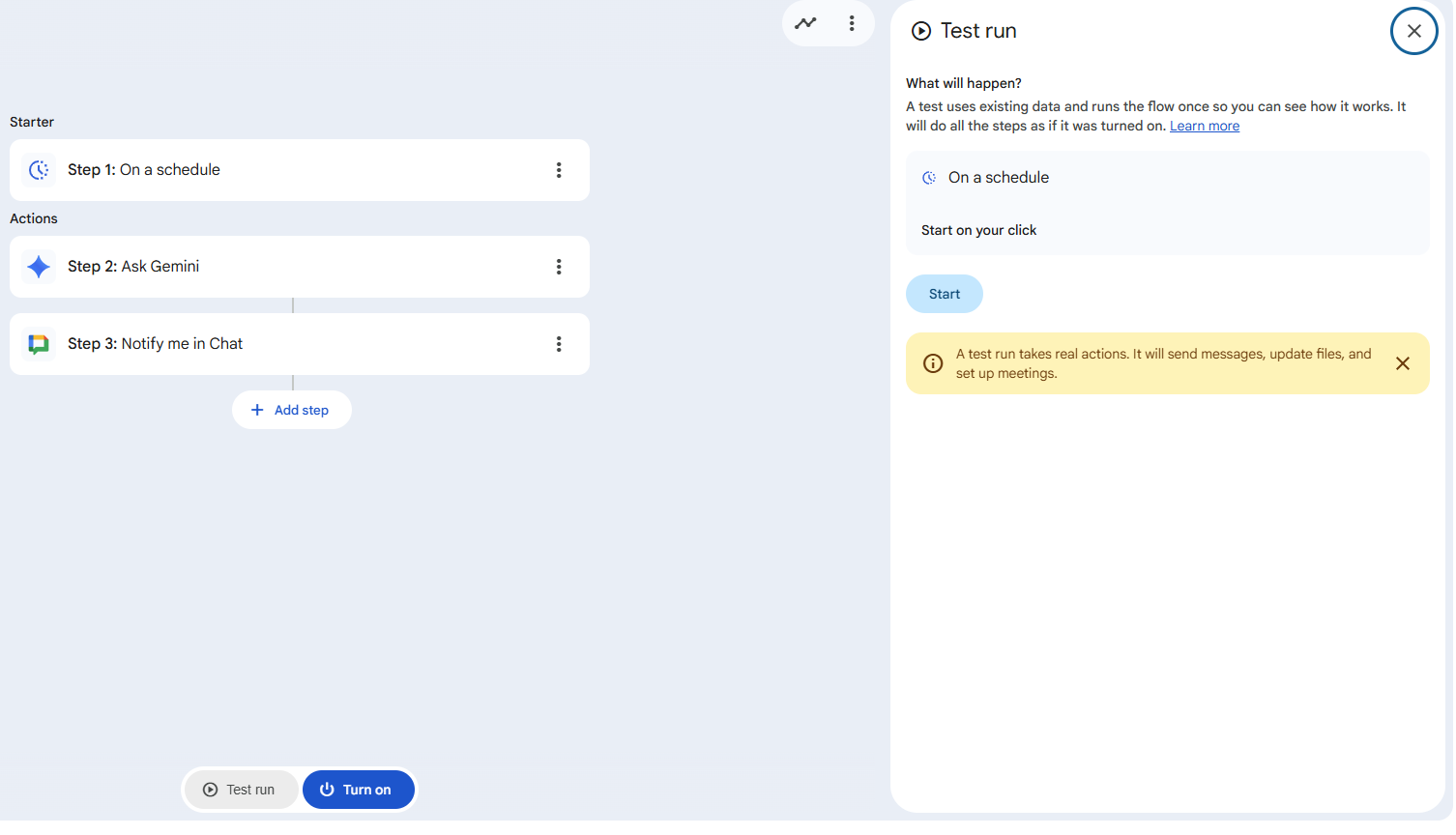
Task: Click the Gemini sparkle icon in Step 2
Action: point(39,267)
